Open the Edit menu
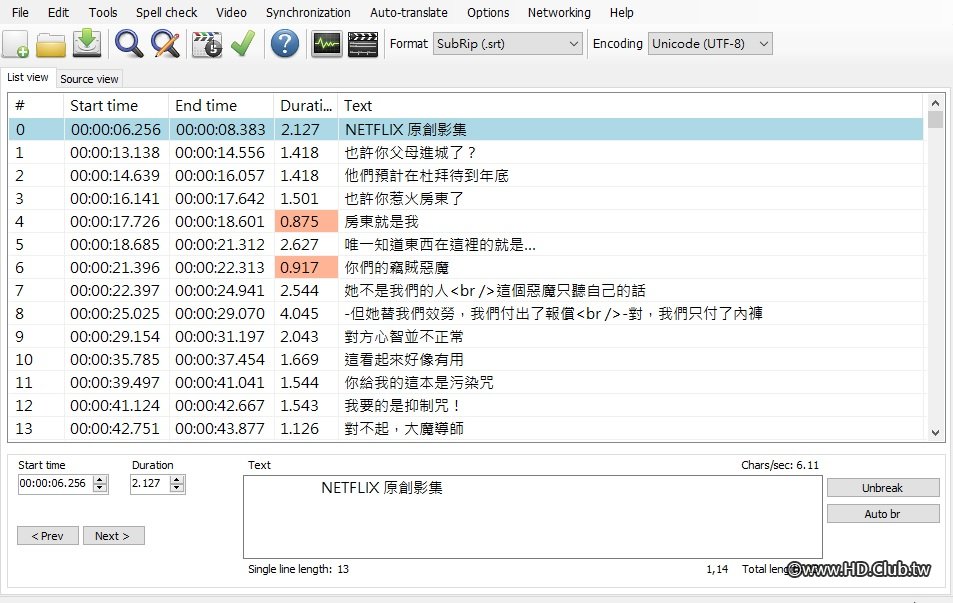Viewport: 953px width, 603px height. [58, 12]
